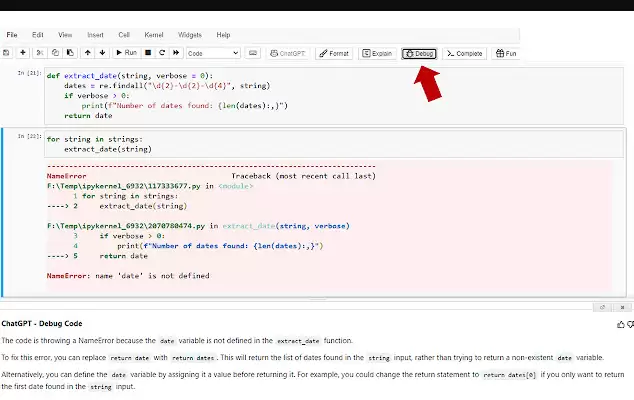
Task: Click the 'extract_date' code snippet in explanation
Action: [x=298, y=341]
